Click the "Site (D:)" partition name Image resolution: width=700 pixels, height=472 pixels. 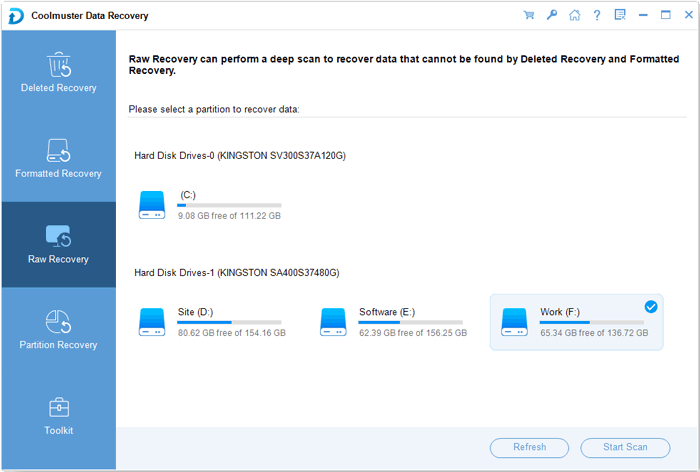pyautogui.click(x=196, y=312)
